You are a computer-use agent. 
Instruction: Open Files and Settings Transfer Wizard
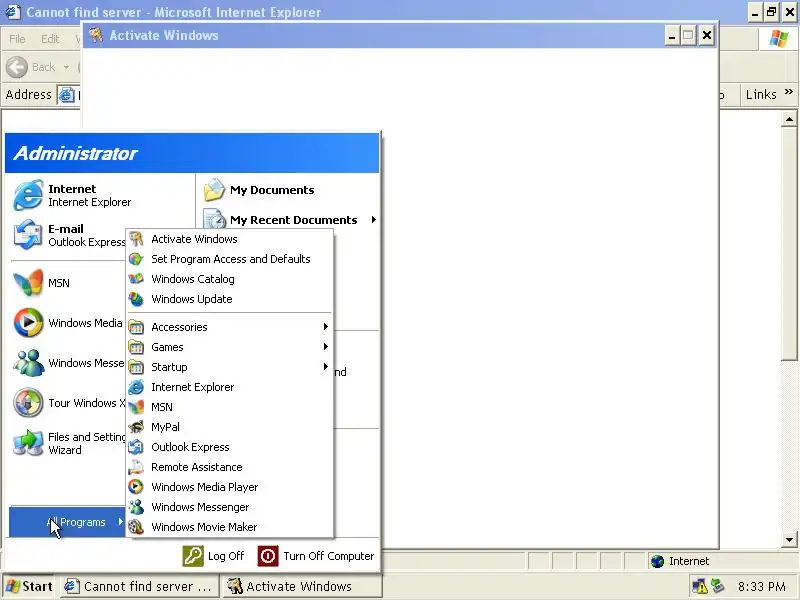pos(68,443)
